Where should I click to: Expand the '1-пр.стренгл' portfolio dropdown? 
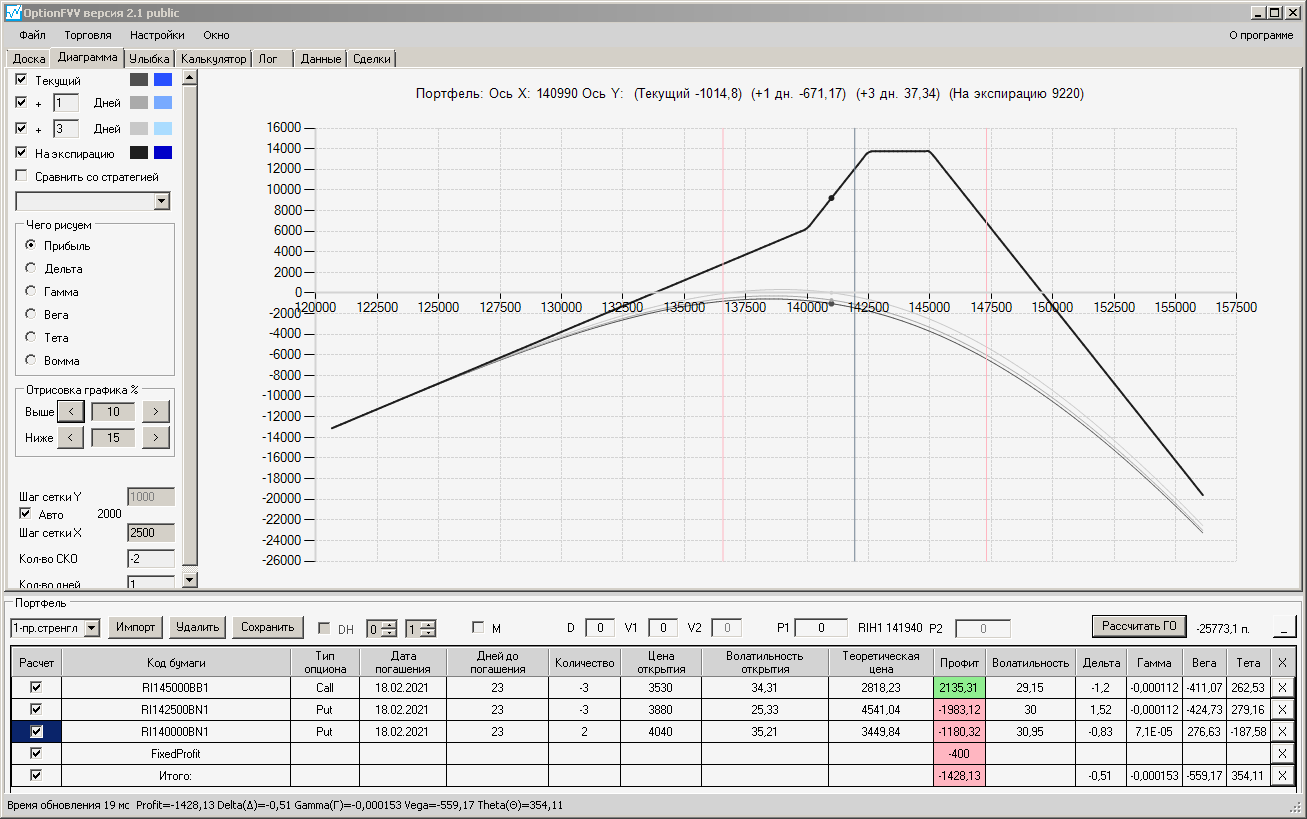click(92, 627)
